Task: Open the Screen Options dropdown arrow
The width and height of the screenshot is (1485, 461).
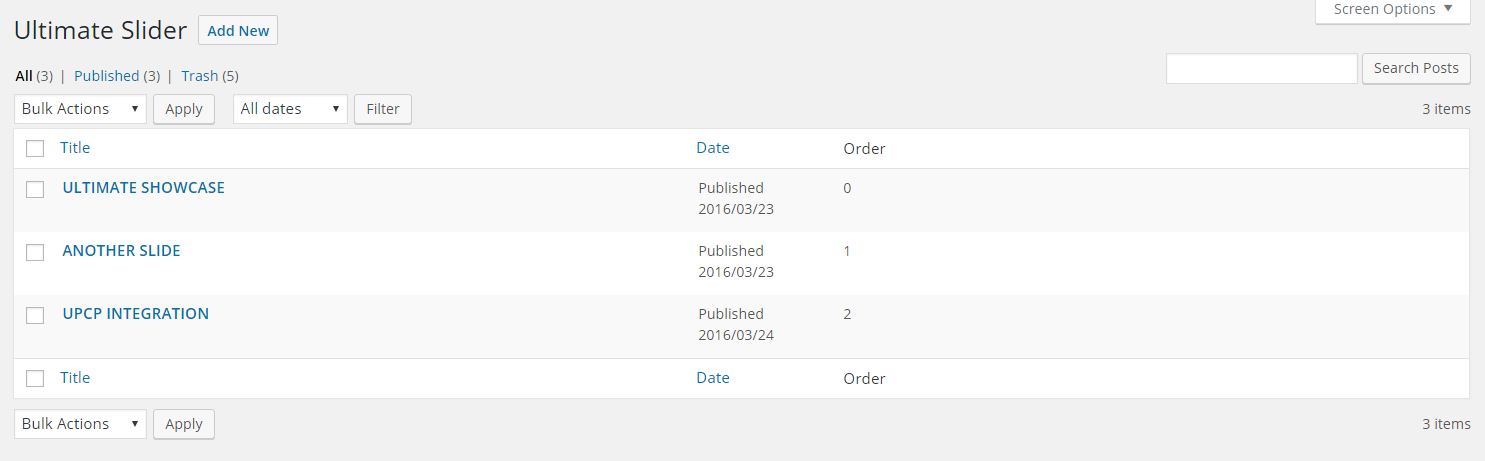Action: [1447, 9]
